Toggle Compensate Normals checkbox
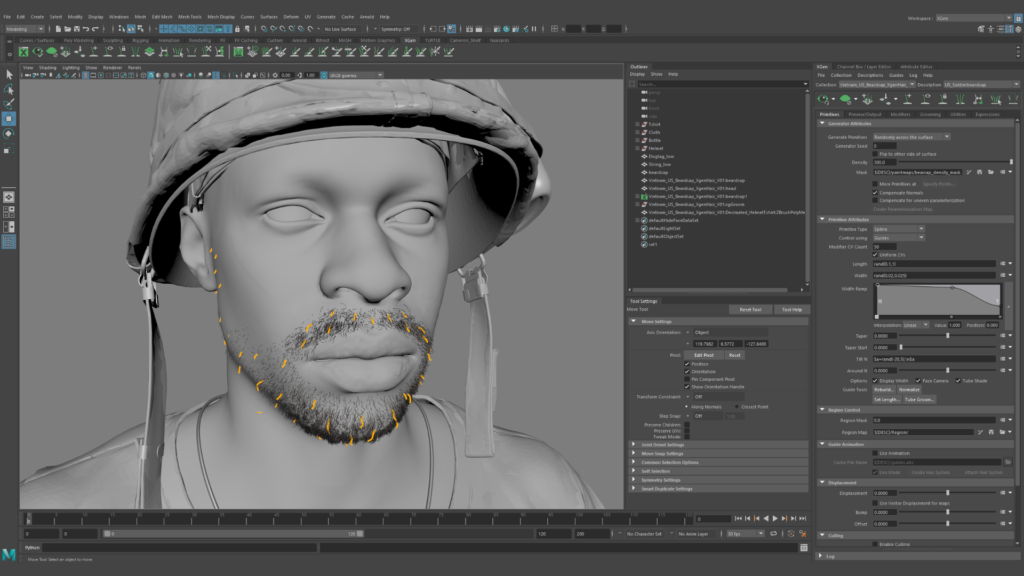1024x576 pixels. click(876, 192)
